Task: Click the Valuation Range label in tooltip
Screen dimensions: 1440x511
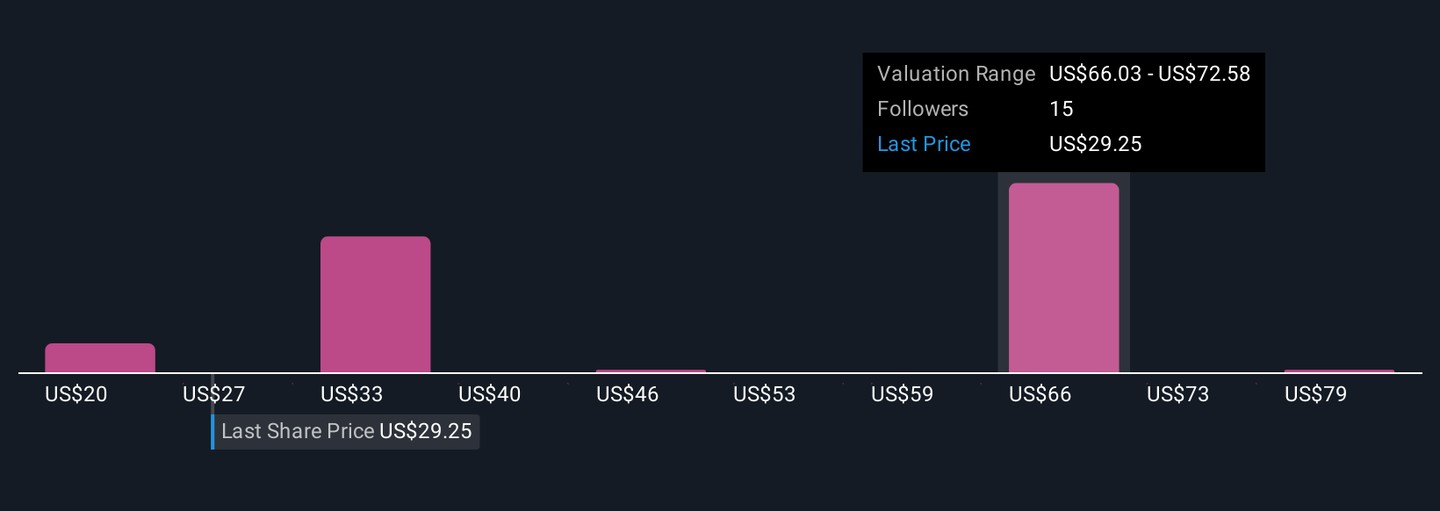Action: [x=955, y=74]
